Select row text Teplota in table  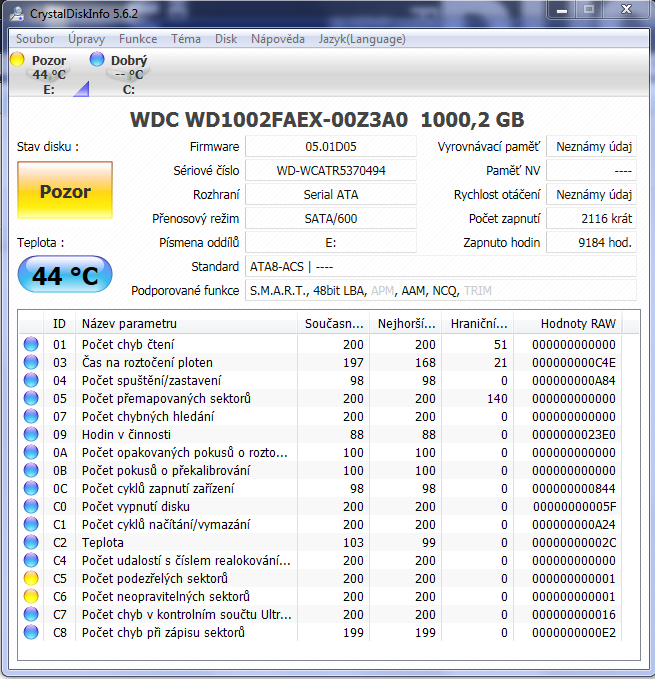click(103, 543)
